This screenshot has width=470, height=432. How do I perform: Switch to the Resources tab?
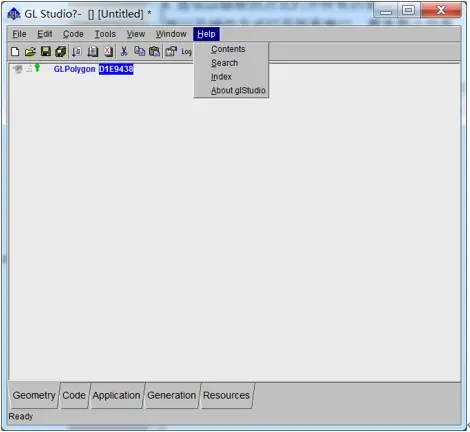226,395
